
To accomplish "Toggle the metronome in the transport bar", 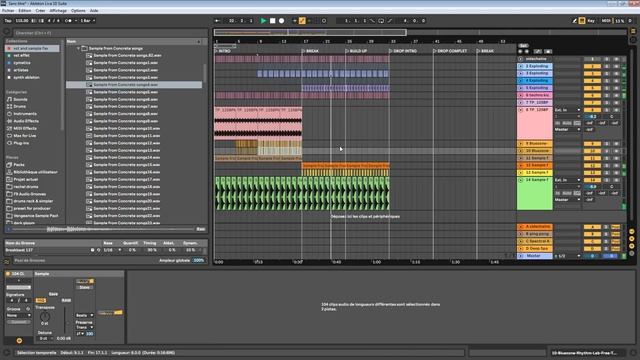I will pos(68,20).
